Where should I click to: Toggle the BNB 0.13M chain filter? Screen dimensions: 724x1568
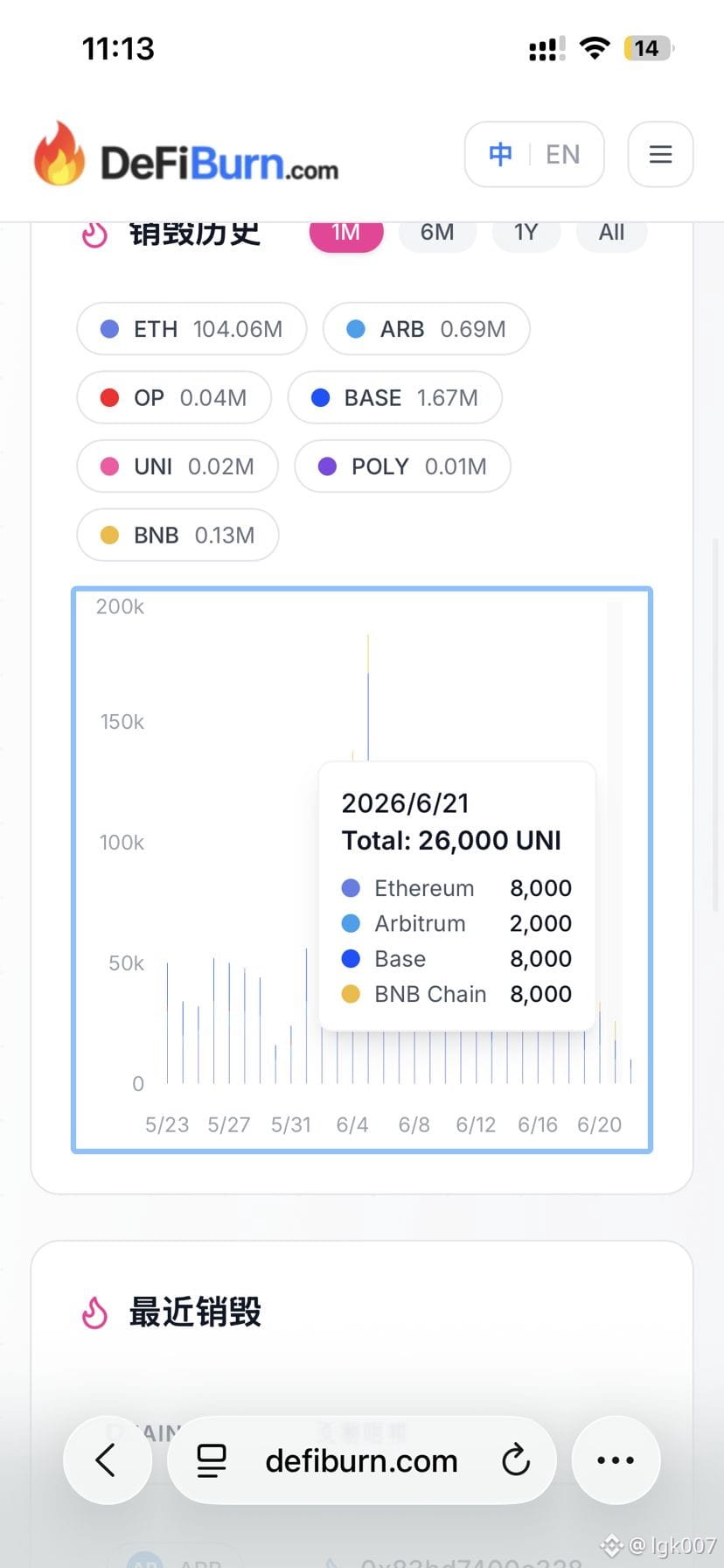coord(178,535)
